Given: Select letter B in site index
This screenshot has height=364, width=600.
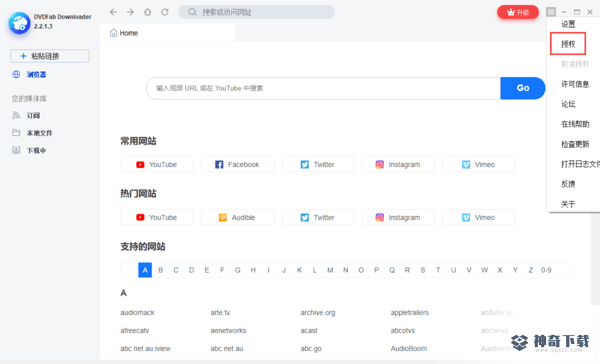Looking at the screenshot, I should pyautogui.click(x=161, y=270).
